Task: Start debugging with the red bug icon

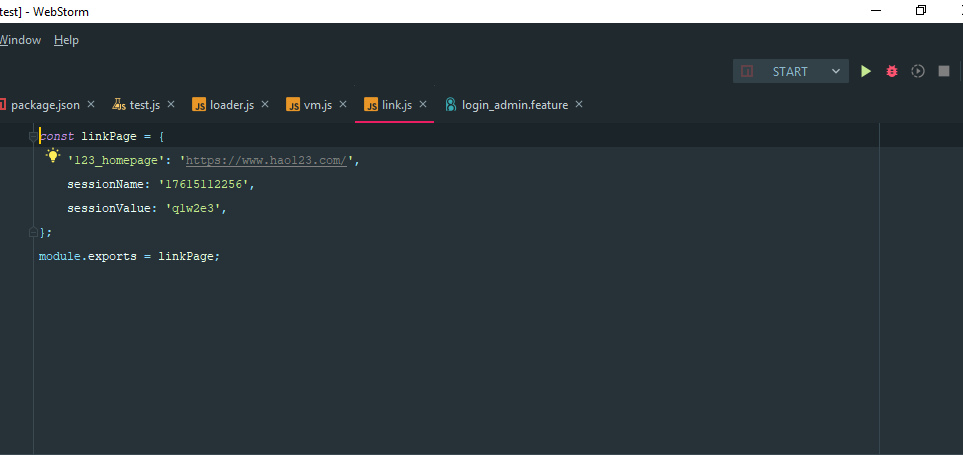Action: [x=892, y=71]
